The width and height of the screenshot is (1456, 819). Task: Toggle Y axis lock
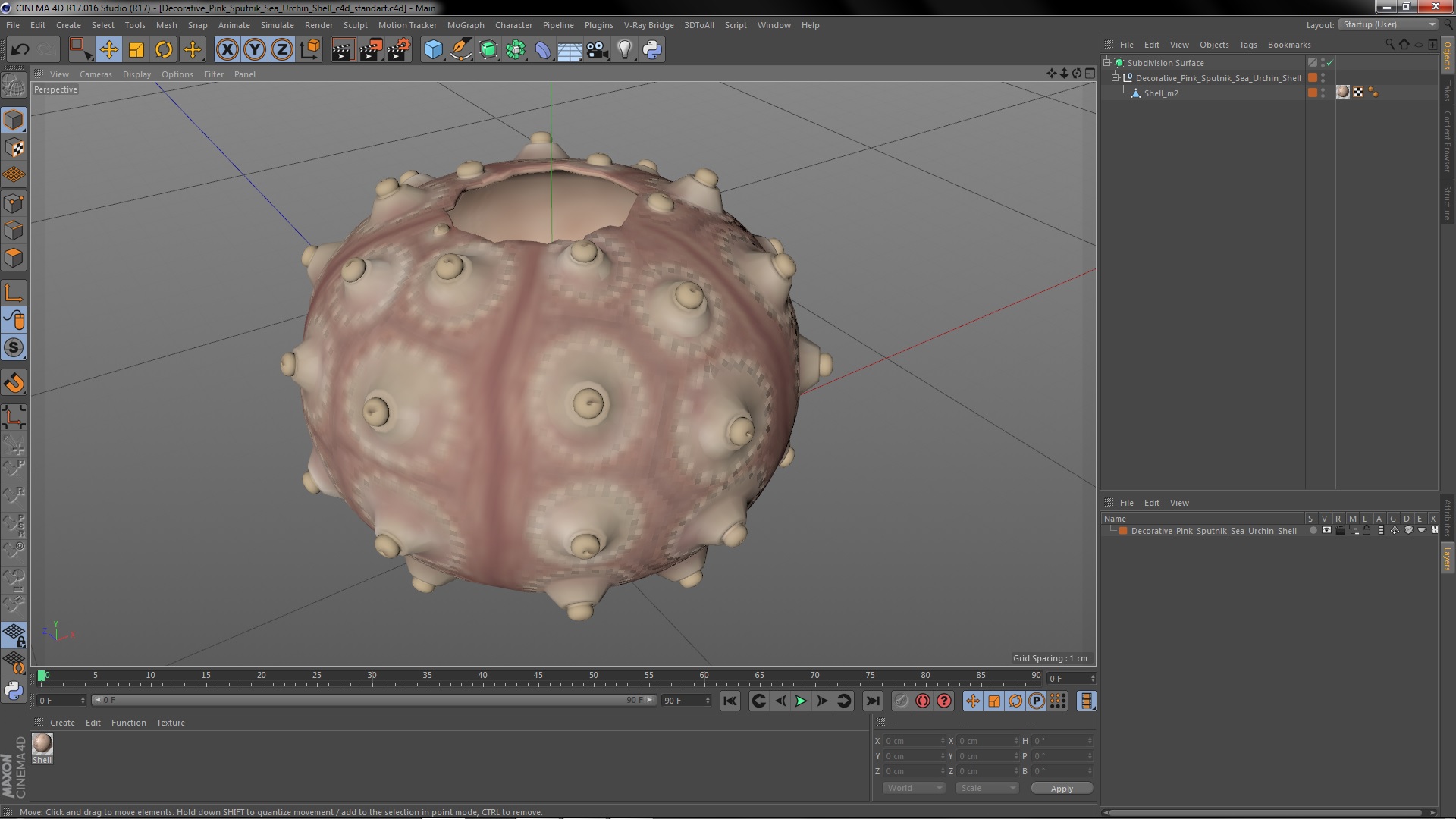pos(255,50)
